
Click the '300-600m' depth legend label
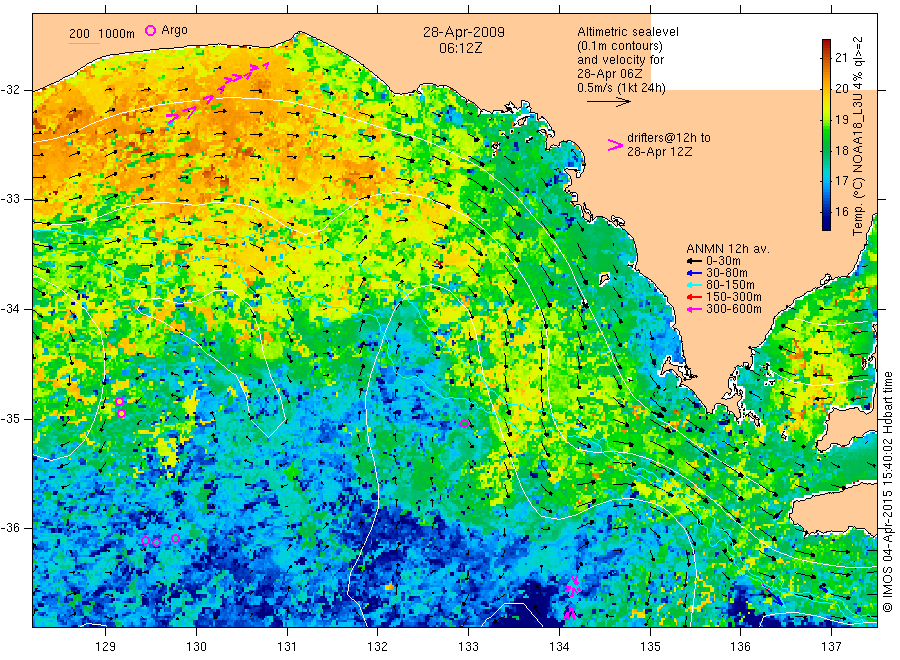[x=734, y=309]
